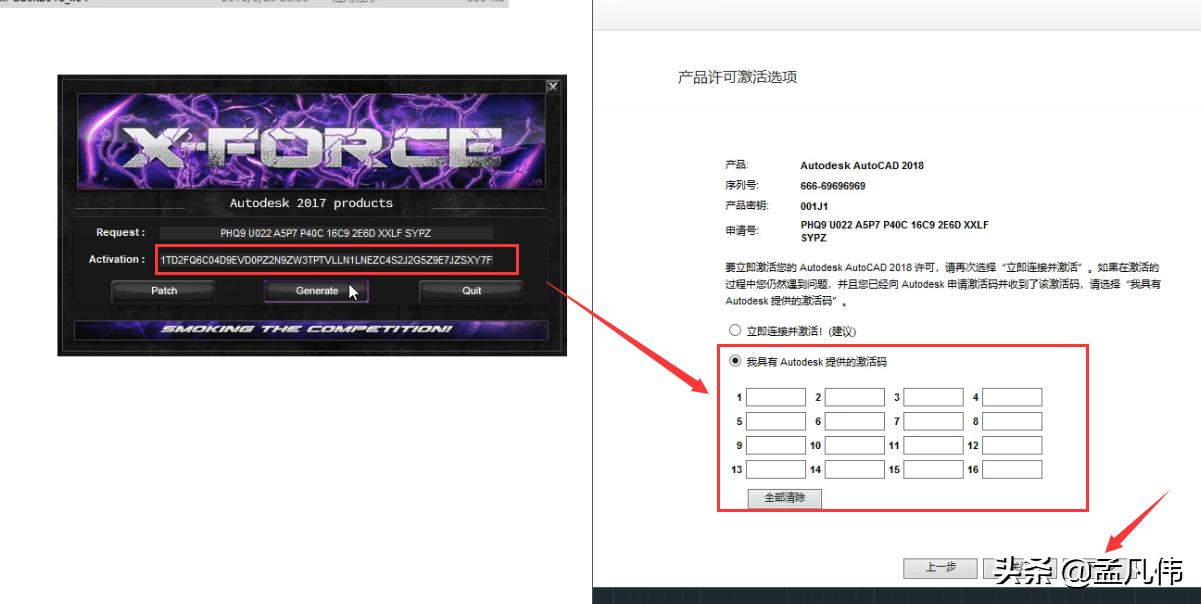The height and width of the screenshot is (604, 1201).
Task: Click the Patch button in X-Force keygen
Action: coord(163,291)
